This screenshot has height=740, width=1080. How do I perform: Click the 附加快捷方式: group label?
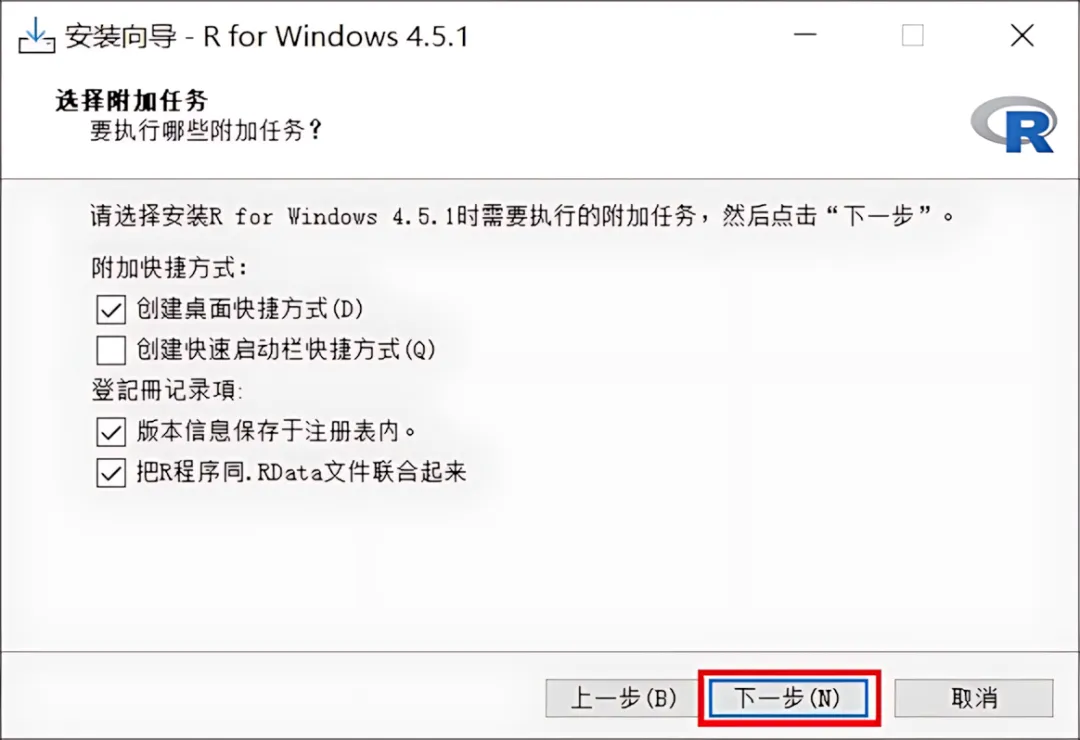point(169,268)
